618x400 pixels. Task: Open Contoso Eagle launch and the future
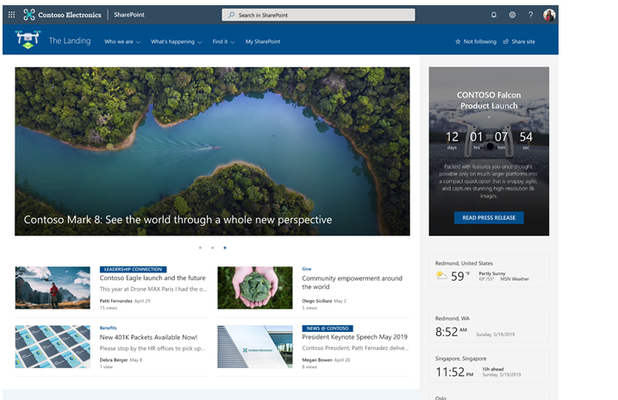[x=153, y=278]
